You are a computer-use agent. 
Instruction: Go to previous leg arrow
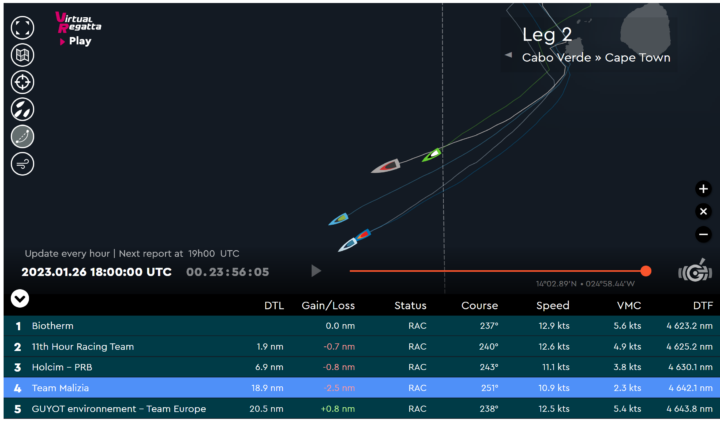click(x=508, y=55)
